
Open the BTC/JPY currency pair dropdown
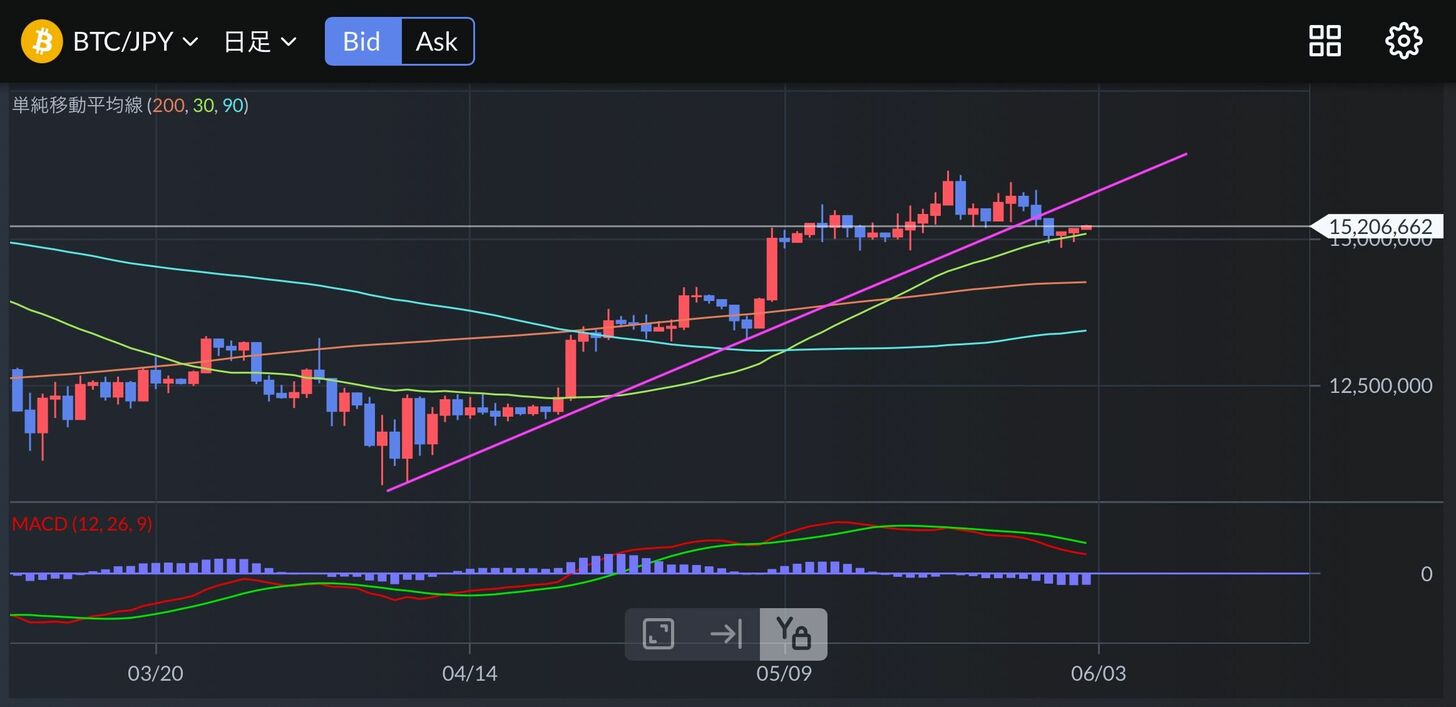tap(135, 42)
